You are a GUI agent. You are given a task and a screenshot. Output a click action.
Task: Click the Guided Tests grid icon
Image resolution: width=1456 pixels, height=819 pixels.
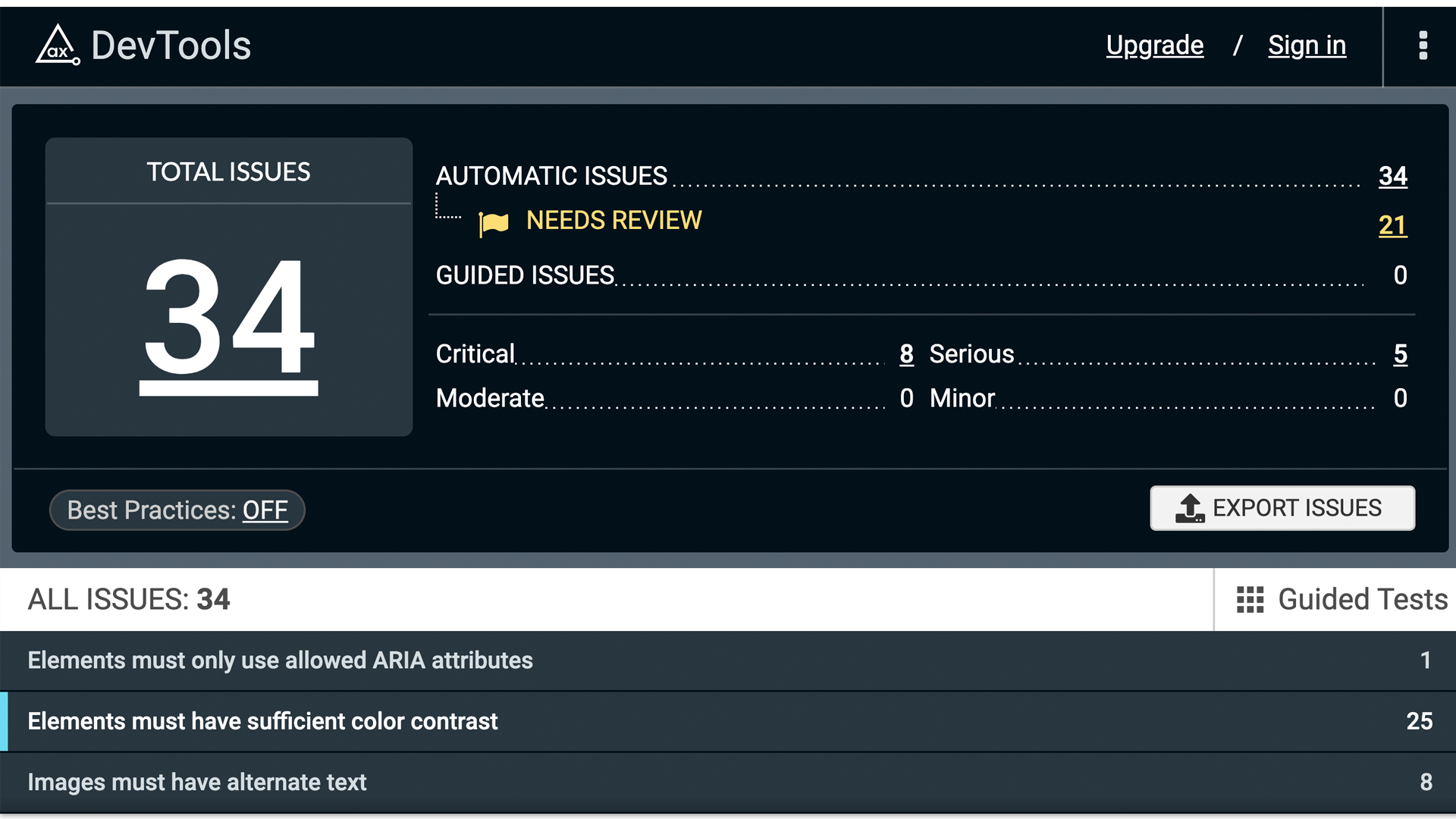click(1251, 599)
